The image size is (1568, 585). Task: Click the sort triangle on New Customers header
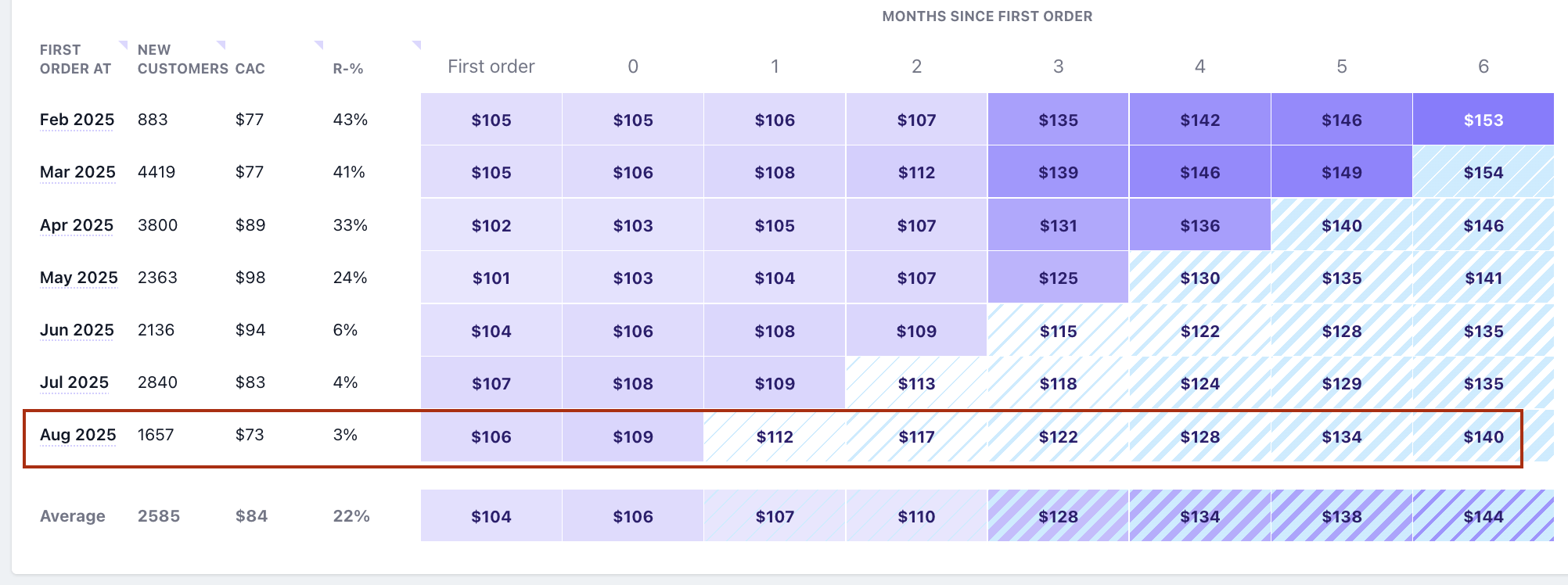221,45
